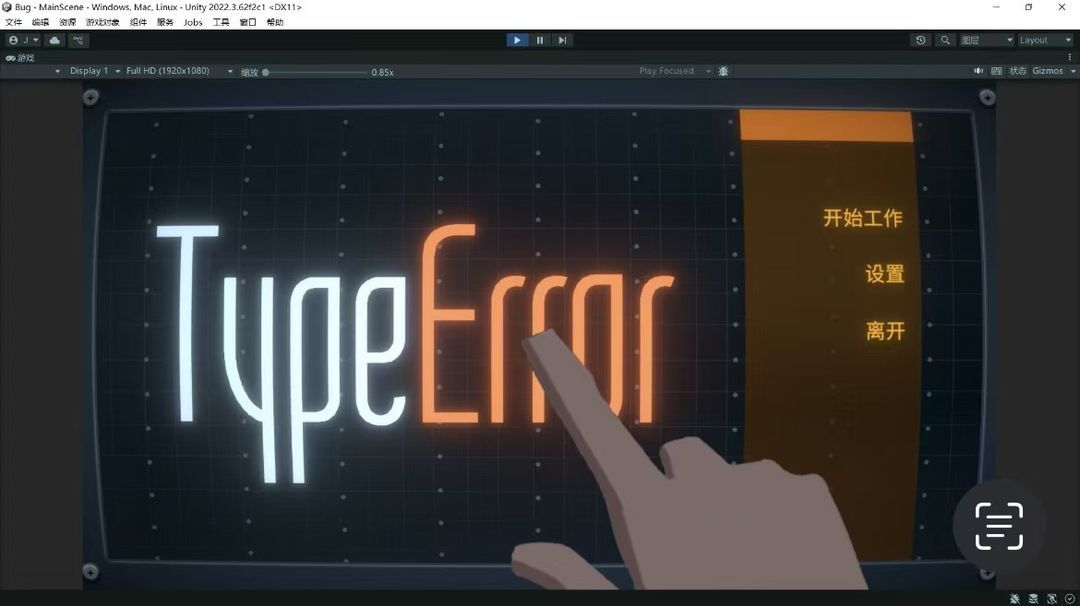
Task: Open the Display 1 dropdown
Action: coord(91,71)
